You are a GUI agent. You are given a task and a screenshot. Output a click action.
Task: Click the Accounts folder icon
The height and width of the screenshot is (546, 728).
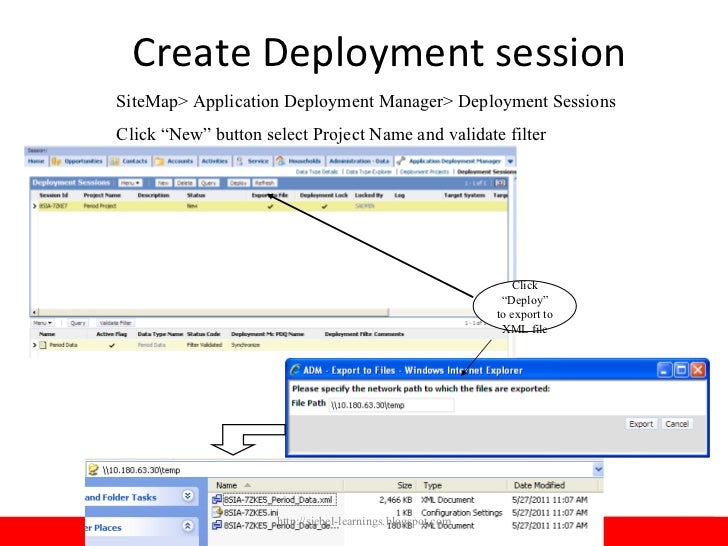coord(159,161)
